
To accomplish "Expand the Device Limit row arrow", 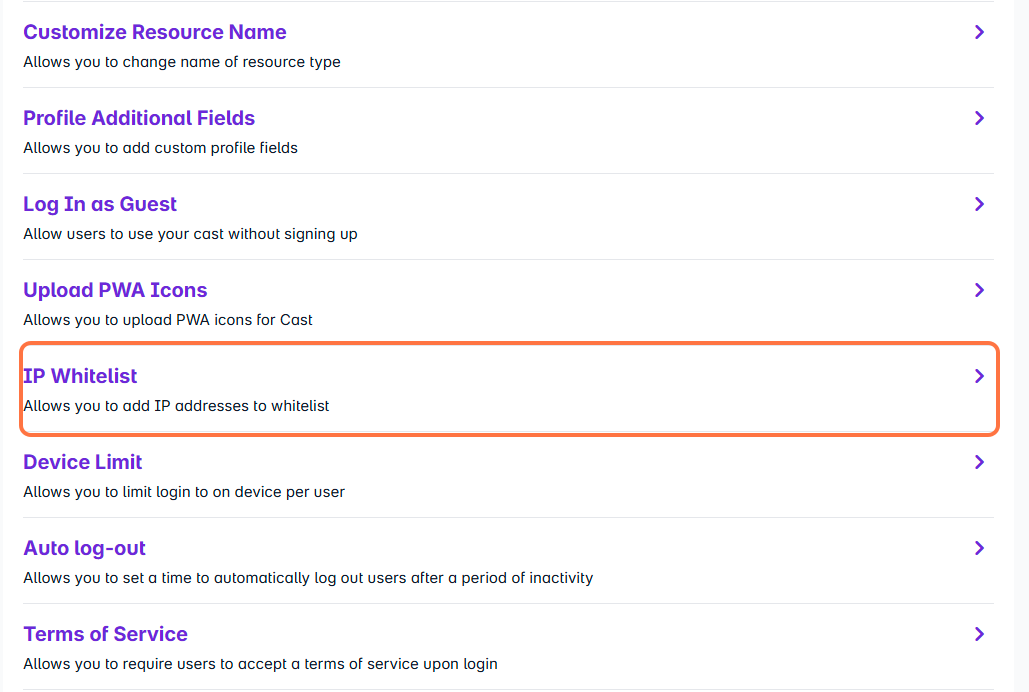I will click(x=979, y=462).
